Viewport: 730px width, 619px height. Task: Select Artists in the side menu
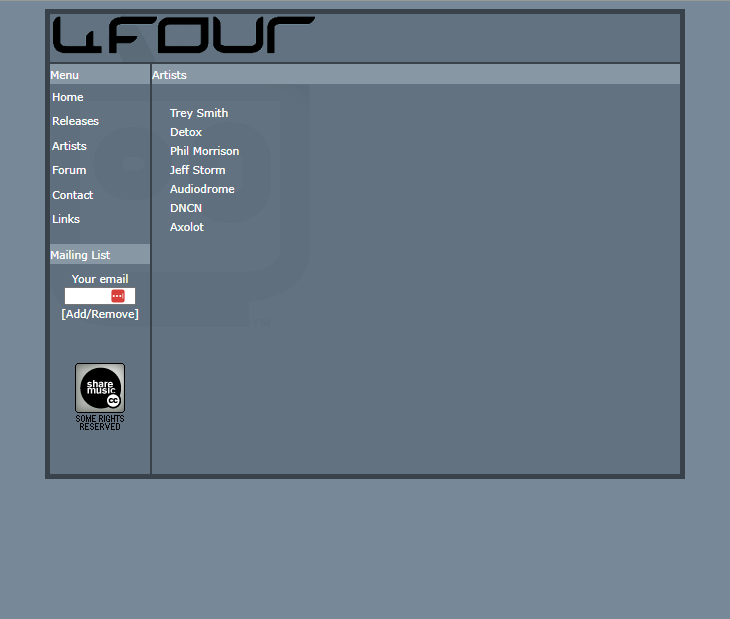pos(69,146)
